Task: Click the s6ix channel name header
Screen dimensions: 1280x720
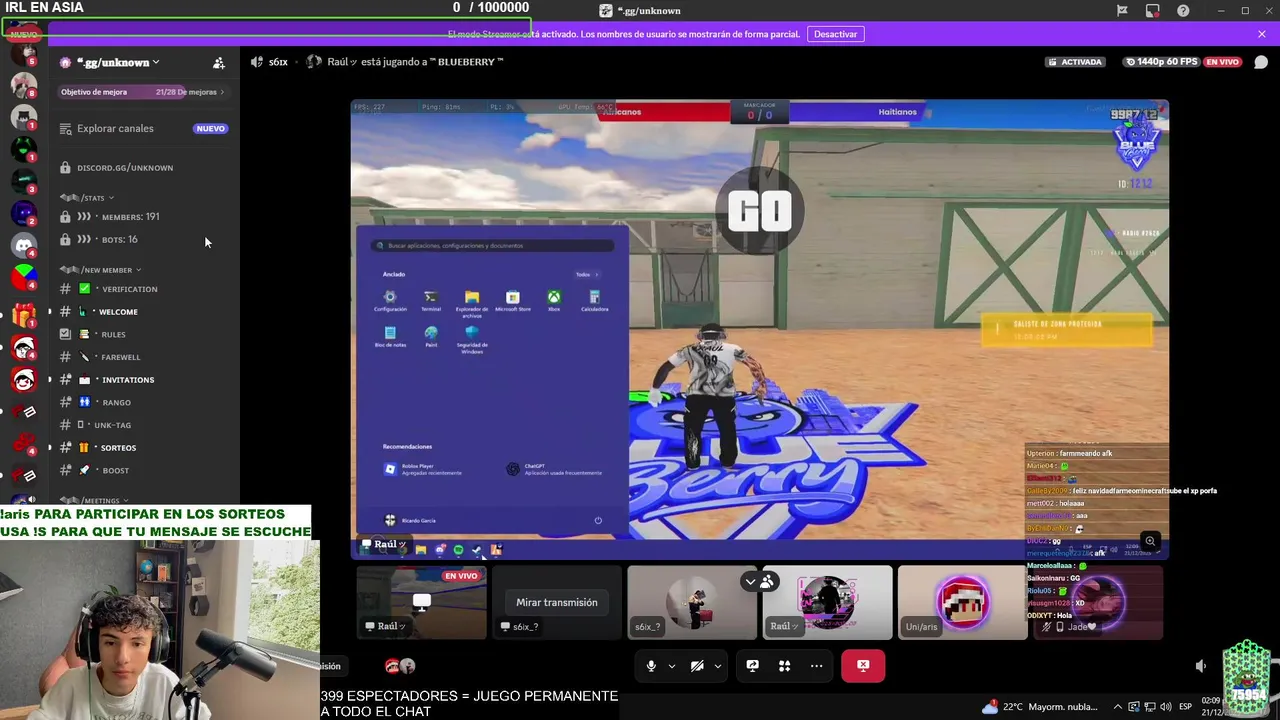Action: tap(278, 62)
